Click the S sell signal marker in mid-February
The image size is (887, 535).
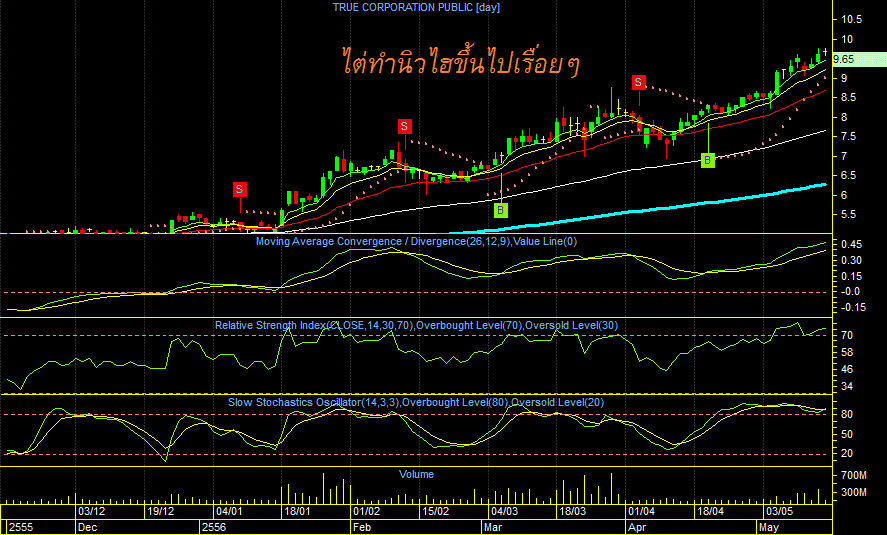pyautogui.click(x=404, y=126)
